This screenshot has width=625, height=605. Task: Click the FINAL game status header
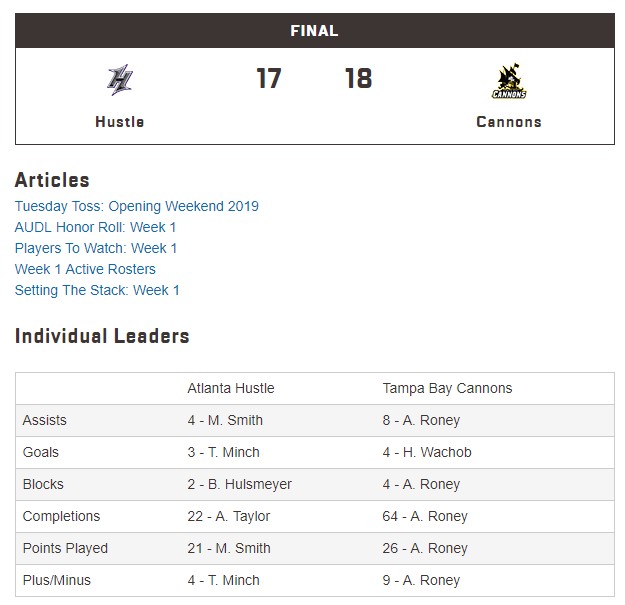314,31
